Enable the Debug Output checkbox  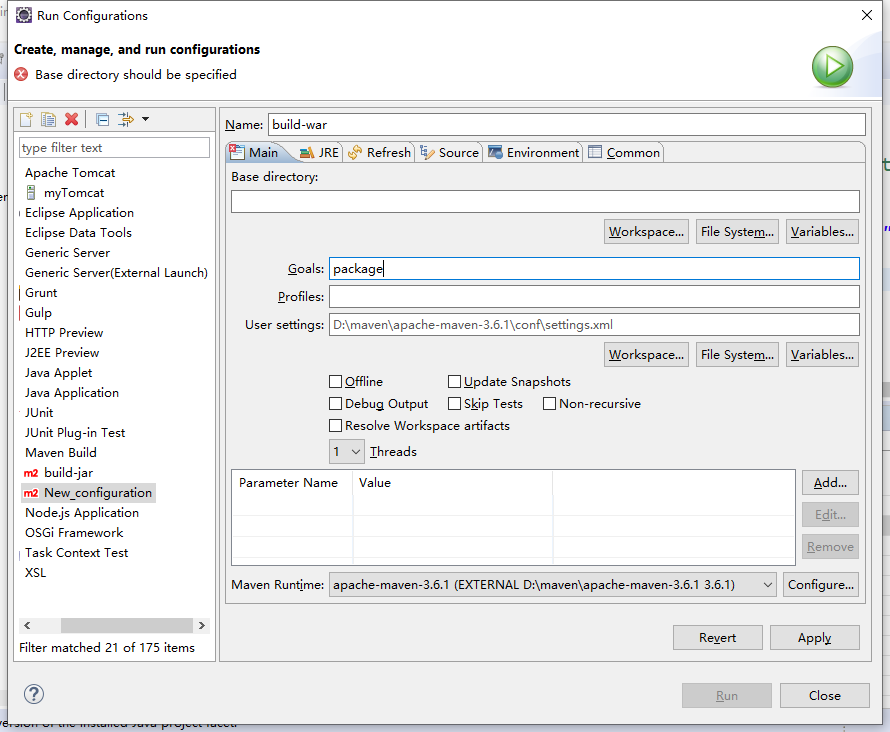[335, 403]
